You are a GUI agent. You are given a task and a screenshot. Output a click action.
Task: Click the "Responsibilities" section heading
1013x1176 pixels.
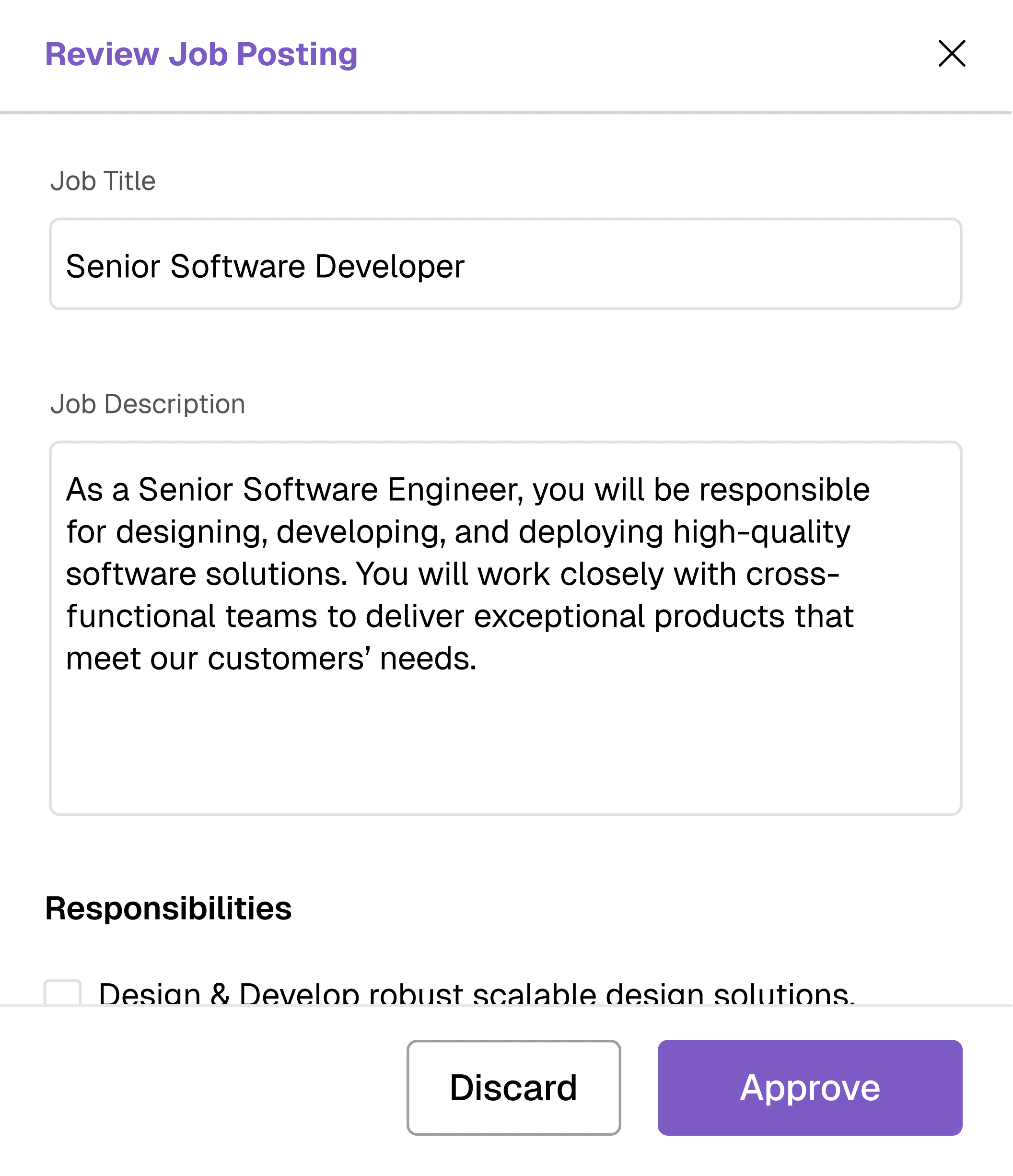pos(168,909)
